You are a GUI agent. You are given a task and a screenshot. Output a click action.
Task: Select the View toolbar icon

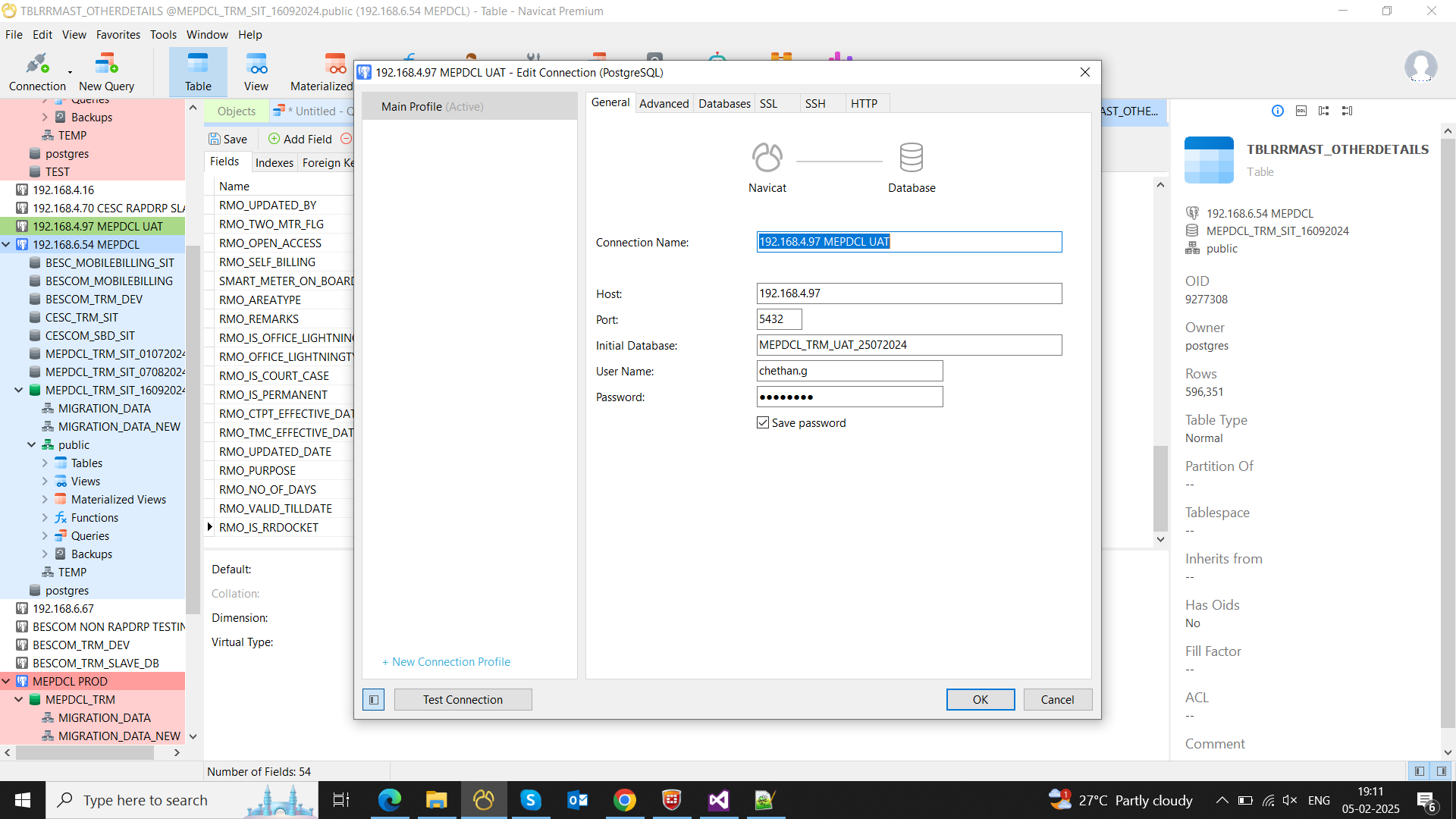pos(256,72)
